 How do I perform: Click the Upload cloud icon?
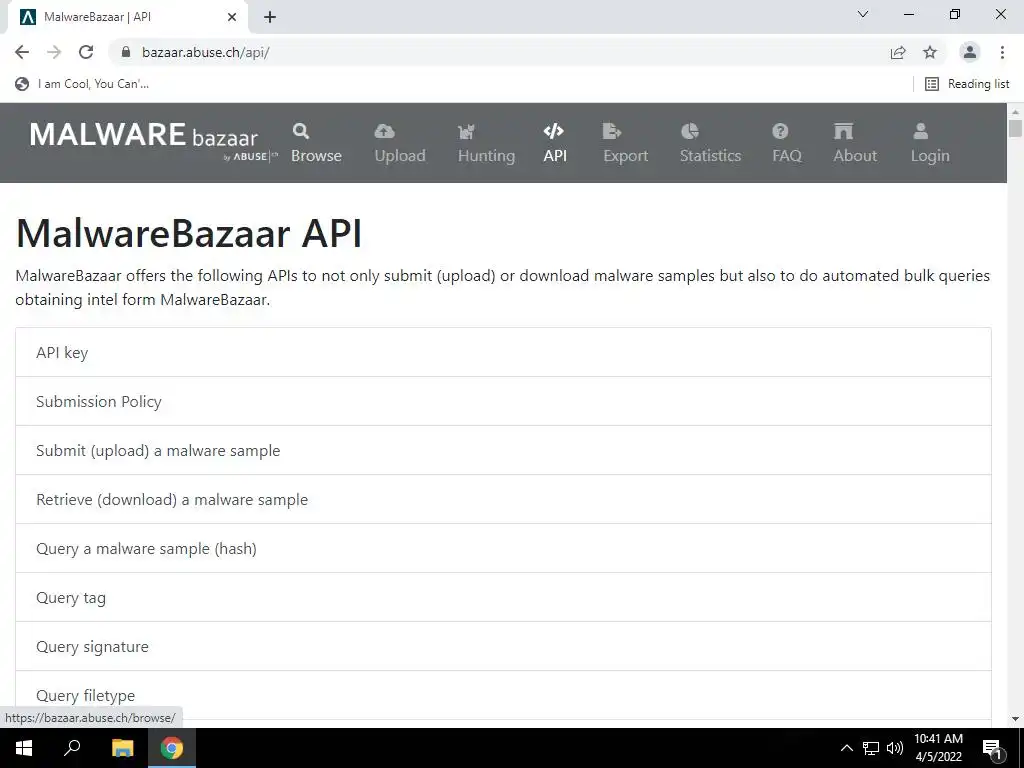tap(384, 131)
